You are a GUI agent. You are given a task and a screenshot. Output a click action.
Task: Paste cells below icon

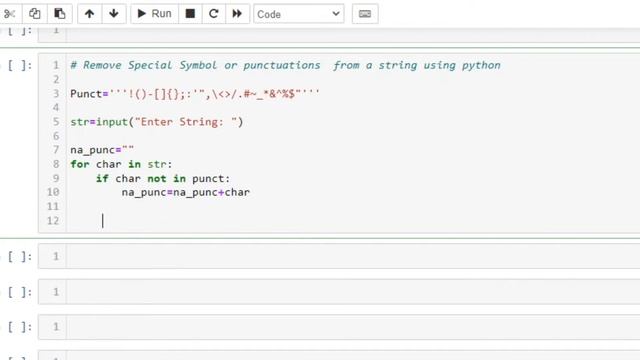click(60, 14)
